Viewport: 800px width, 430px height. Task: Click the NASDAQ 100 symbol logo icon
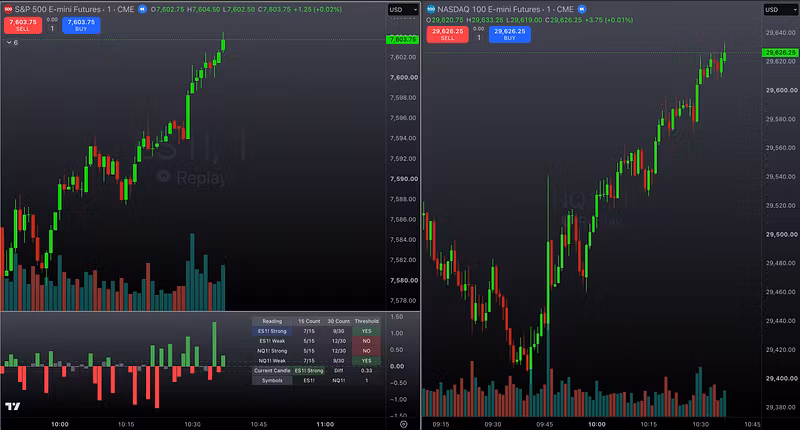431,9
